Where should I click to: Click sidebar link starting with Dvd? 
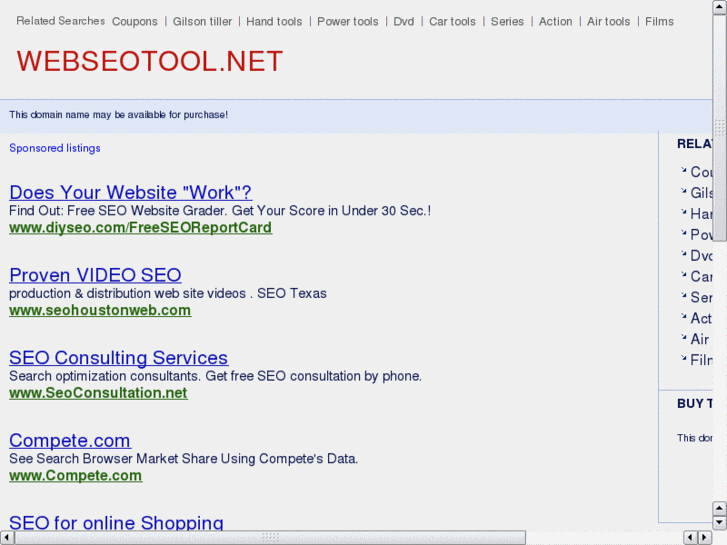pos(701,256)
